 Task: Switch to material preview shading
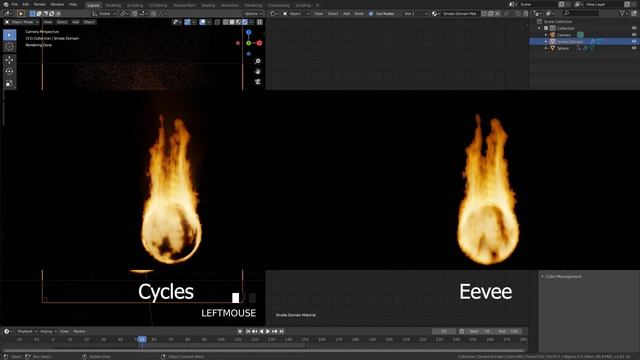[x=239, y=22]
